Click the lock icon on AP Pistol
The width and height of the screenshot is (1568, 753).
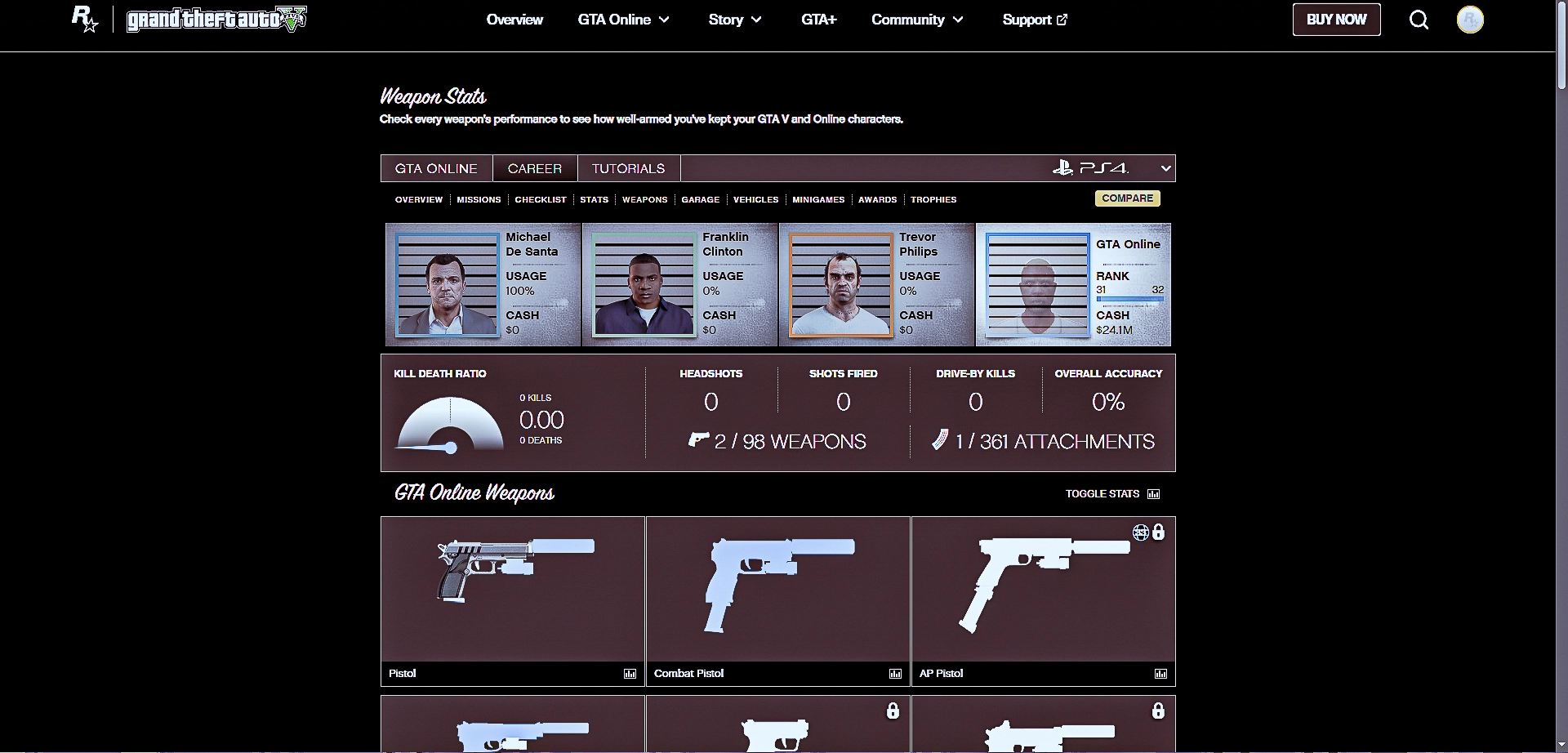(x=1158, y=532)
